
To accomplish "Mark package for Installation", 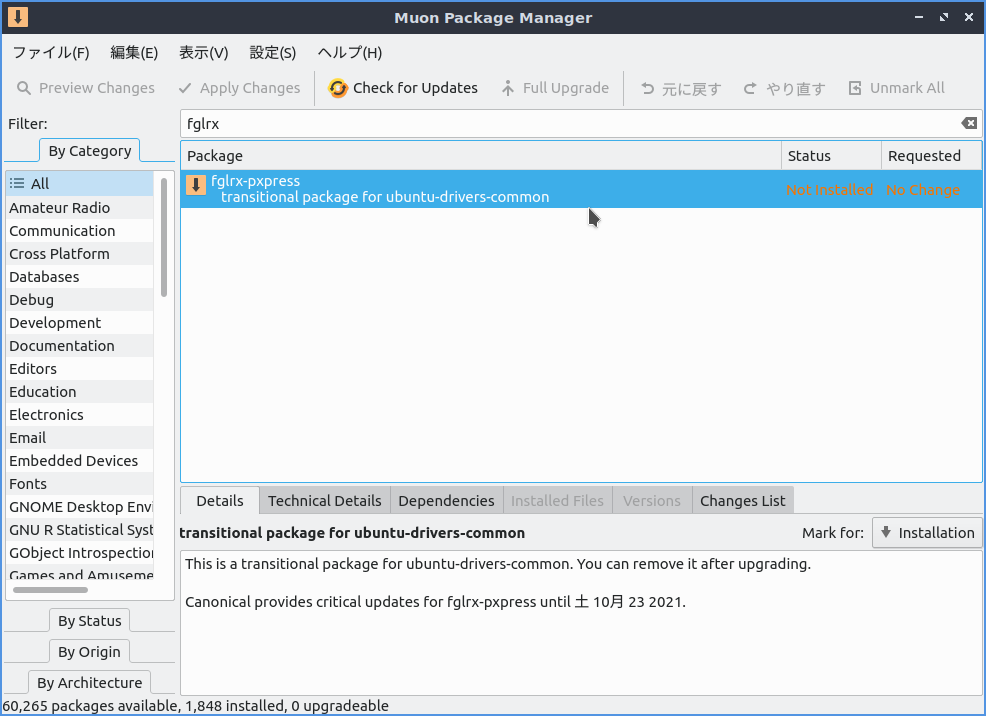I will (927, 532).
